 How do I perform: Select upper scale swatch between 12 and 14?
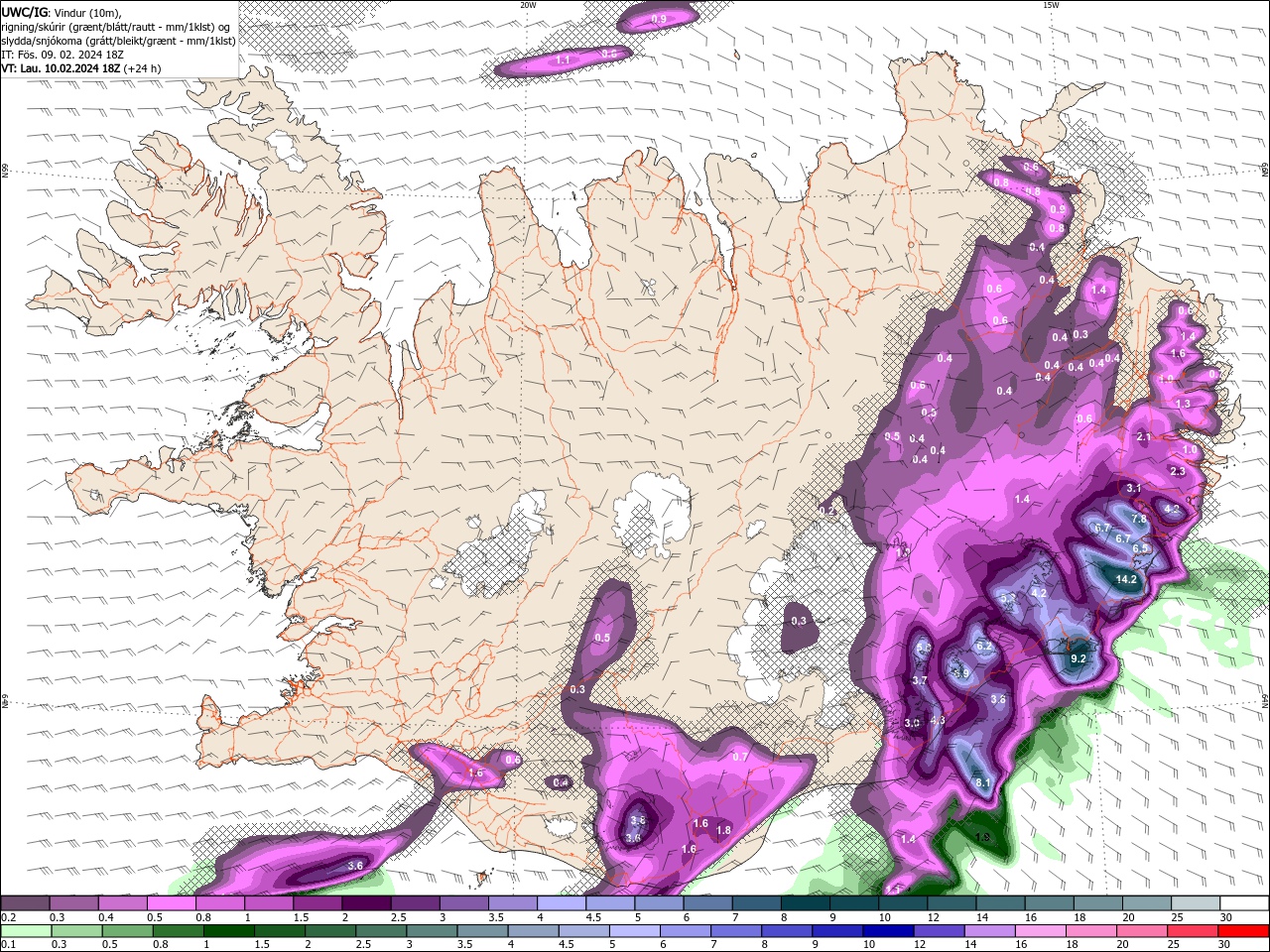pos(952,903)
